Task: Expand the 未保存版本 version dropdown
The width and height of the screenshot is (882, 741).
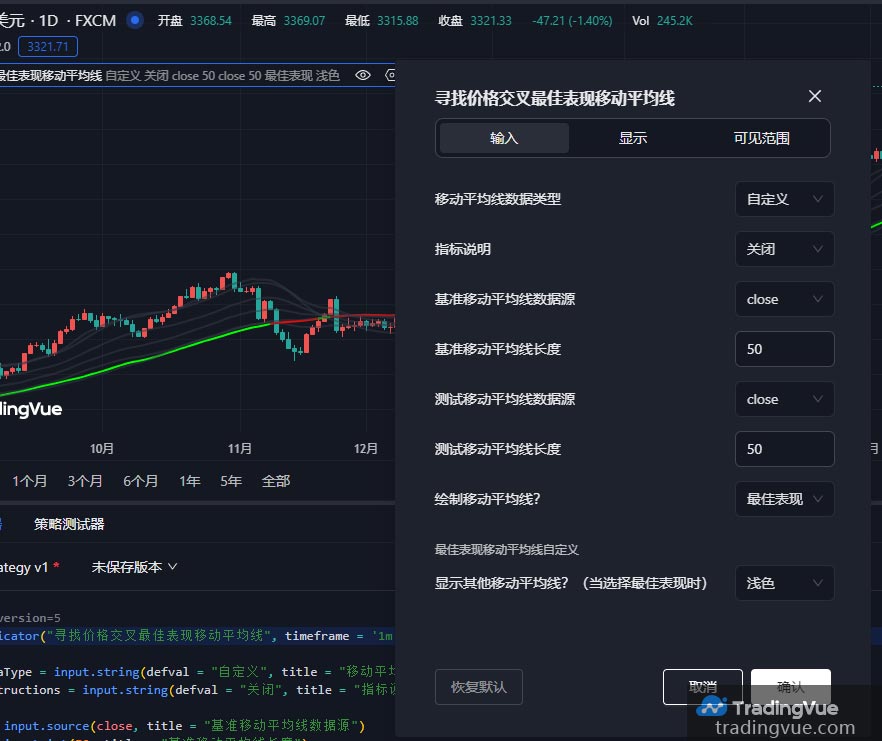Action: 134,567
